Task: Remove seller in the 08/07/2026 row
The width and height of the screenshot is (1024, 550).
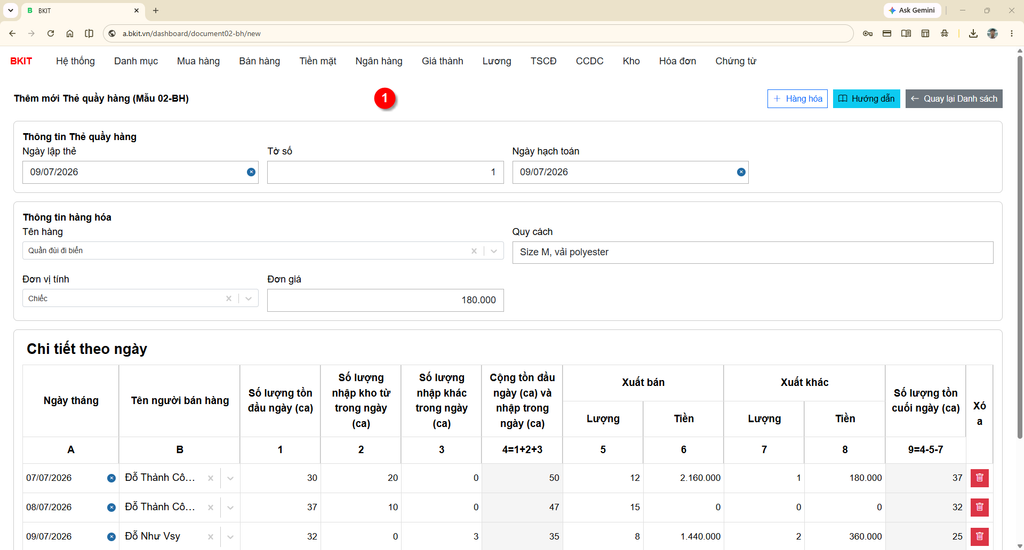Action: click(x=210, y=508)
